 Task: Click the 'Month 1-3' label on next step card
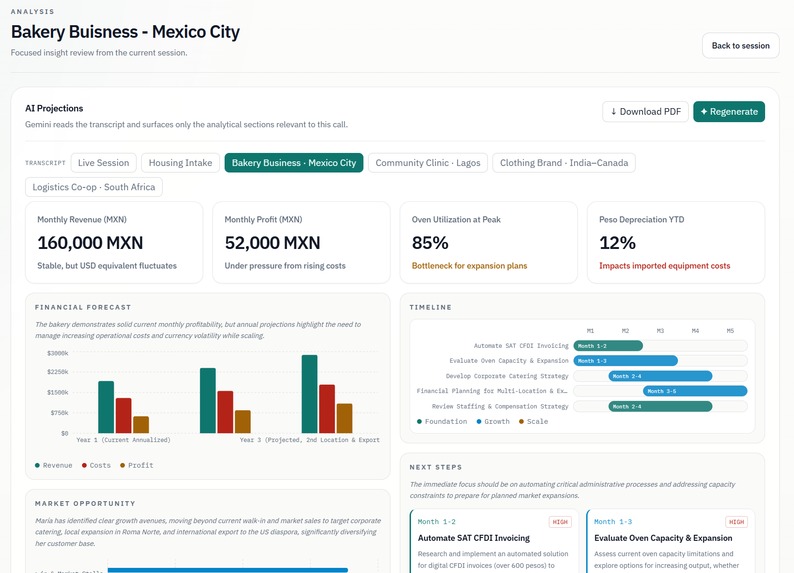tap(613, 522)
